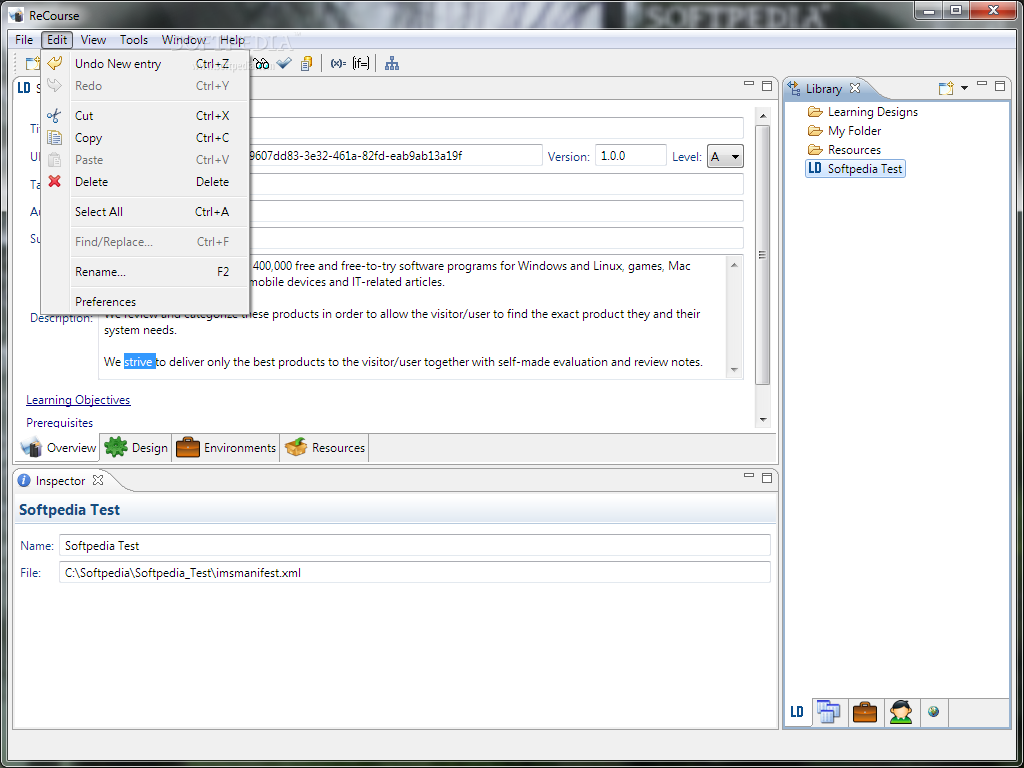The height and width of the screenshot is (768, 1024).
Task: Select the globe tab icon in Library
Action: [x=933, y=711]
